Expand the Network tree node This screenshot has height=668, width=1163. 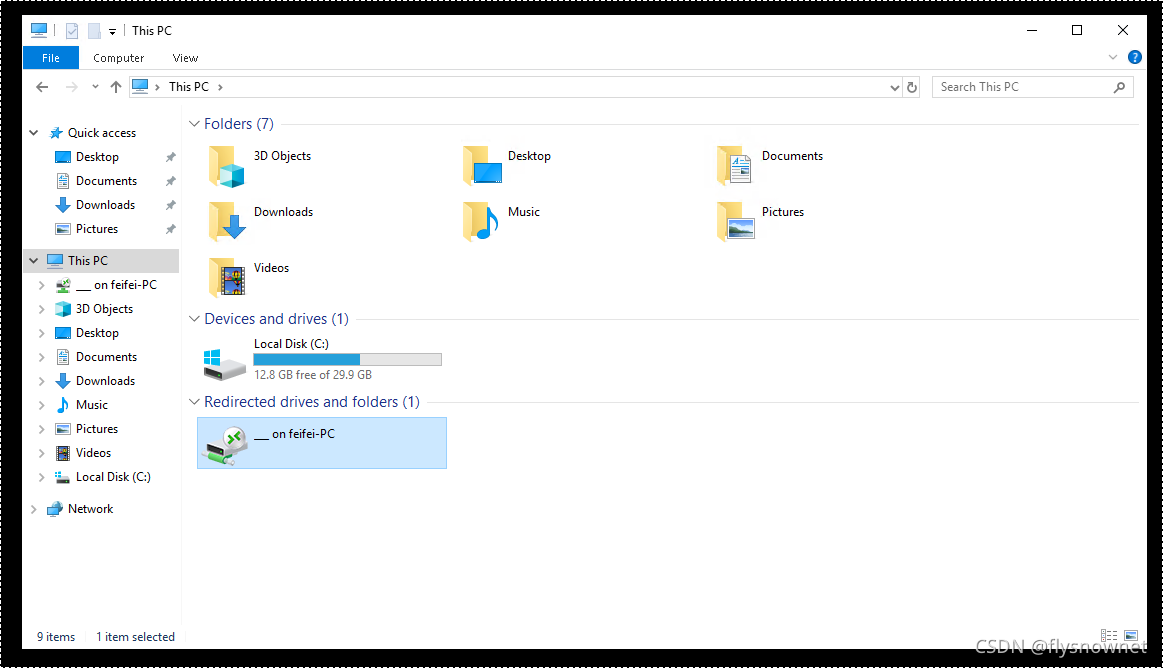coord(33,509)
